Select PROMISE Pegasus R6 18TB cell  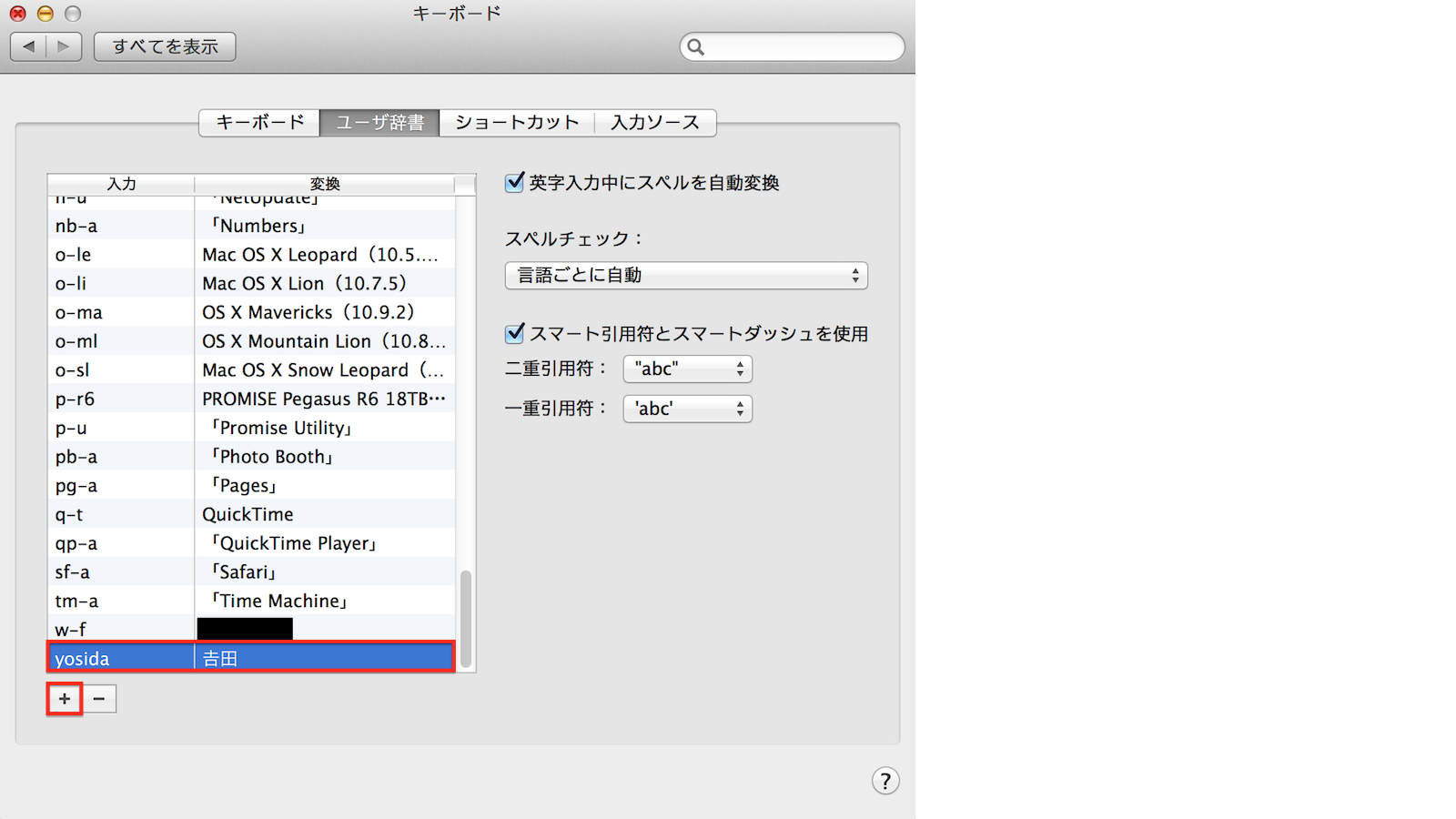[x=325, y=399]
